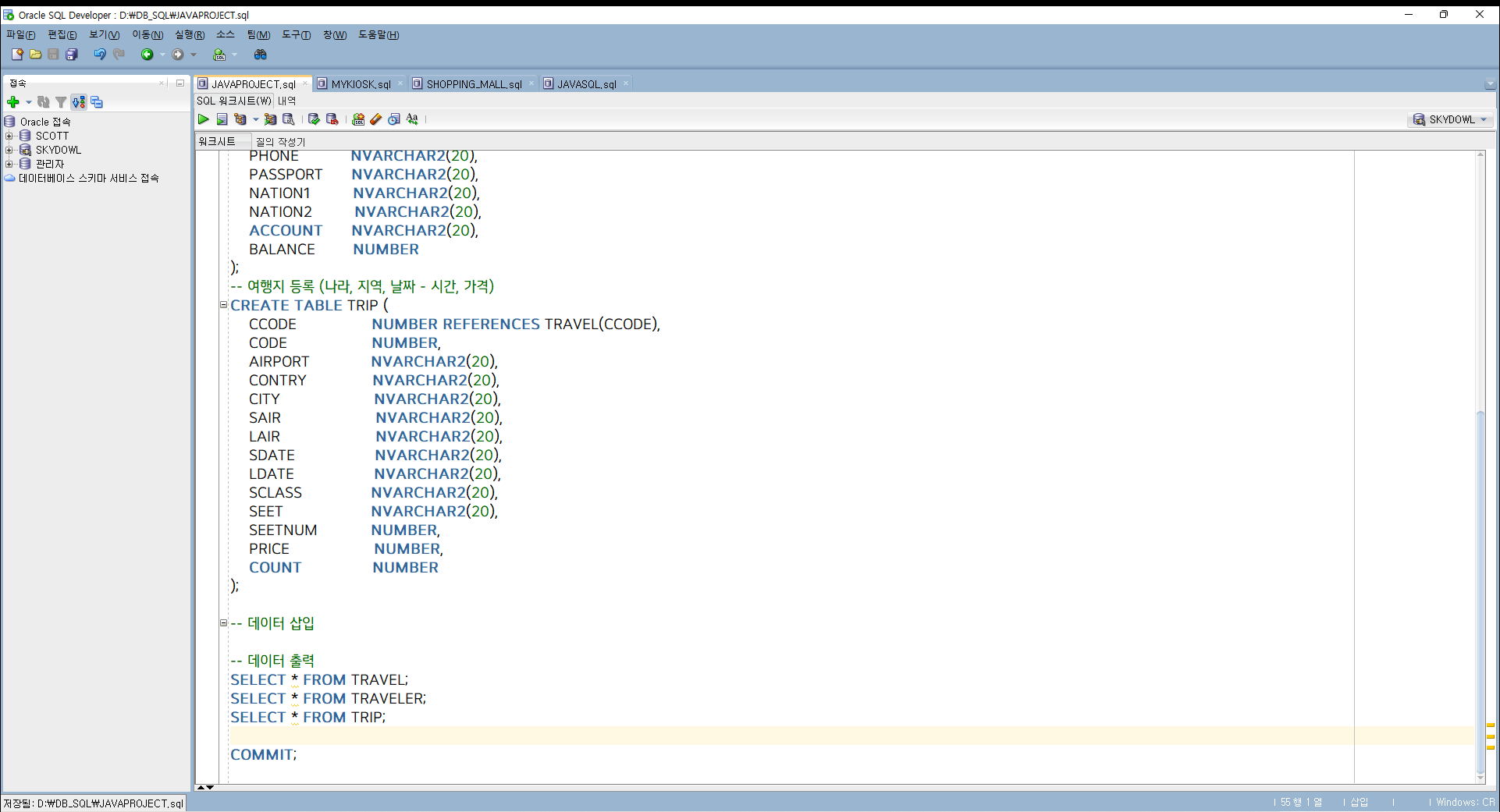Undo the last edit
The height and width of the screenshot is (812, 1500).
(100, 55)
